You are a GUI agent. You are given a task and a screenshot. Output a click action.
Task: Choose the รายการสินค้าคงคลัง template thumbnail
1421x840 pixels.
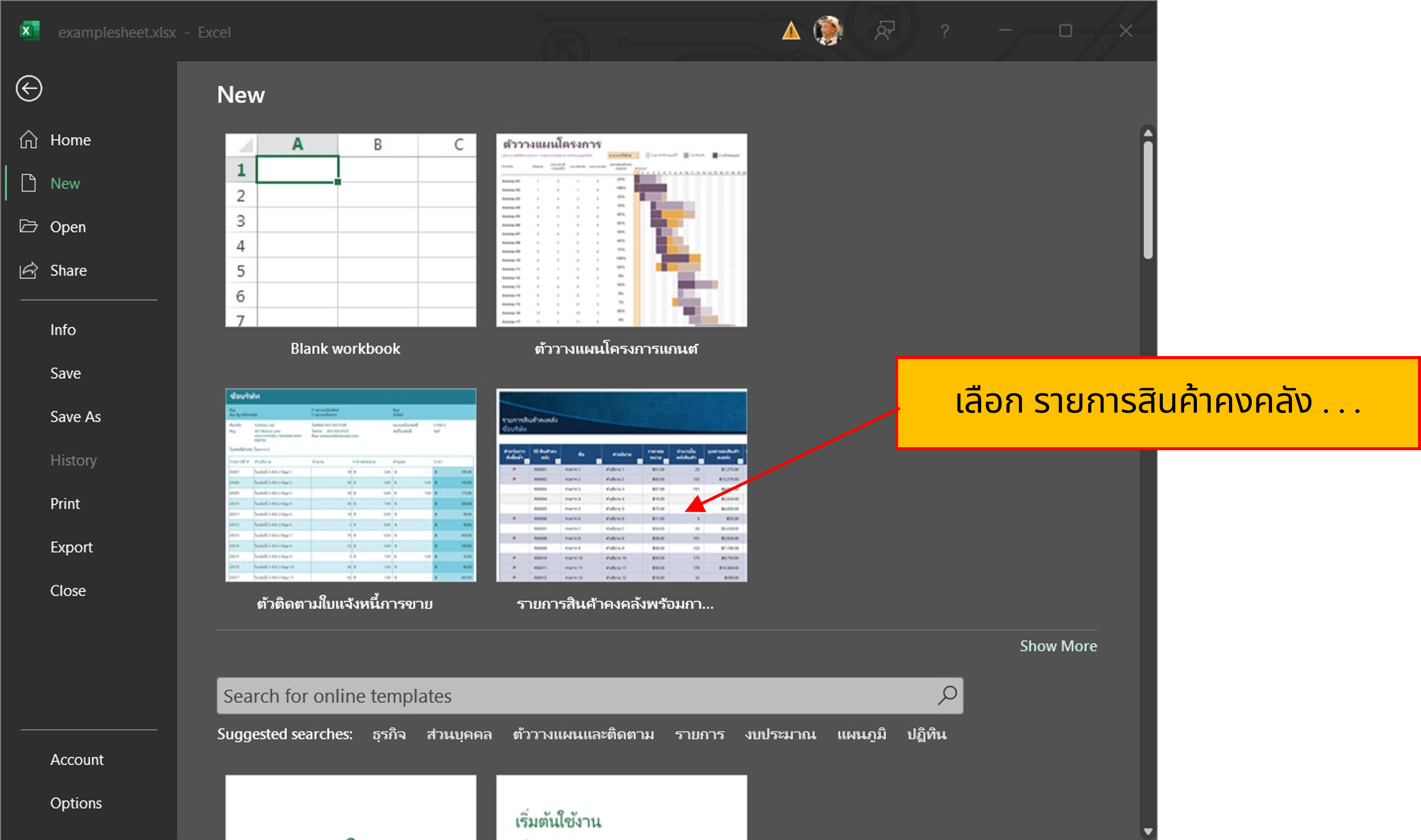tap(622, 485)
